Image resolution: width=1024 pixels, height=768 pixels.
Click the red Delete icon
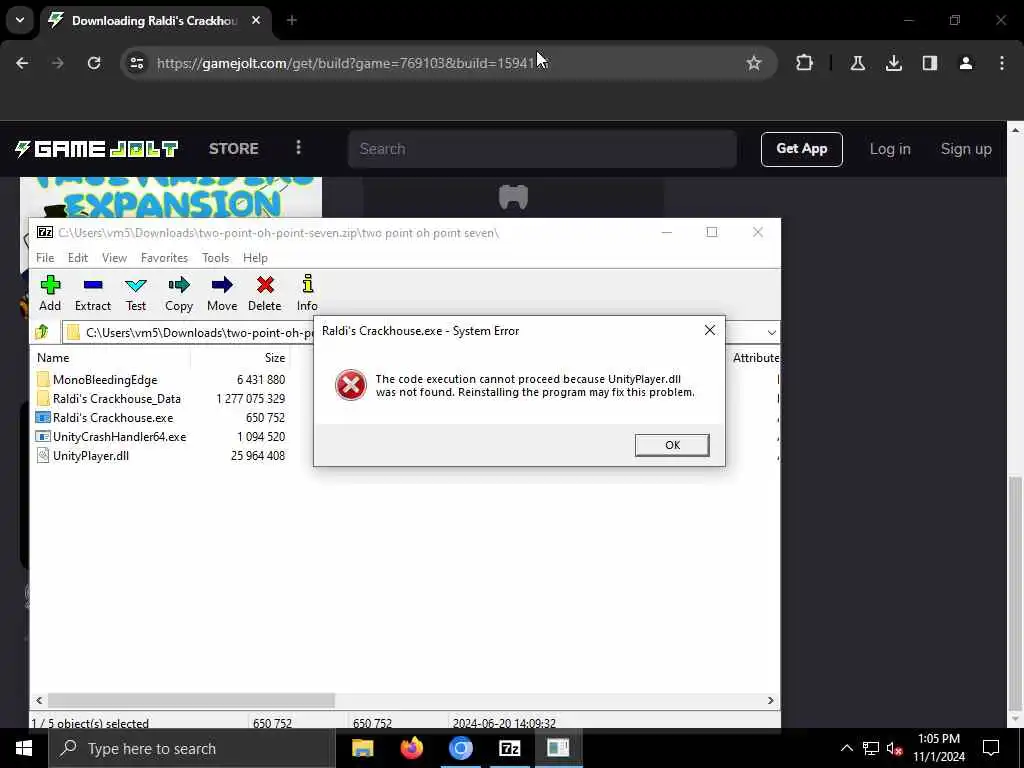[264, 293]
